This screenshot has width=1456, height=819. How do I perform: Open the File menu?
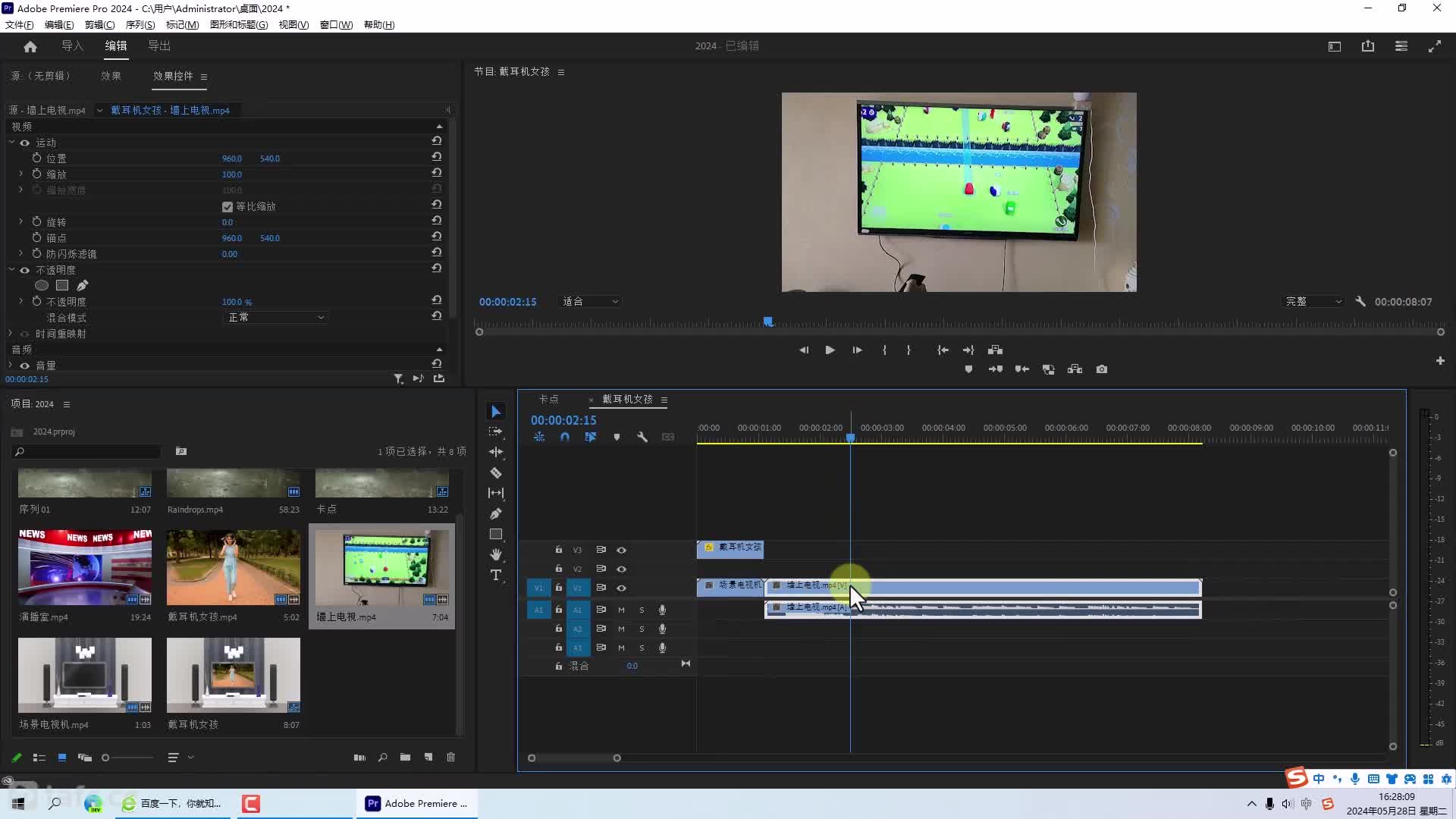20,25
